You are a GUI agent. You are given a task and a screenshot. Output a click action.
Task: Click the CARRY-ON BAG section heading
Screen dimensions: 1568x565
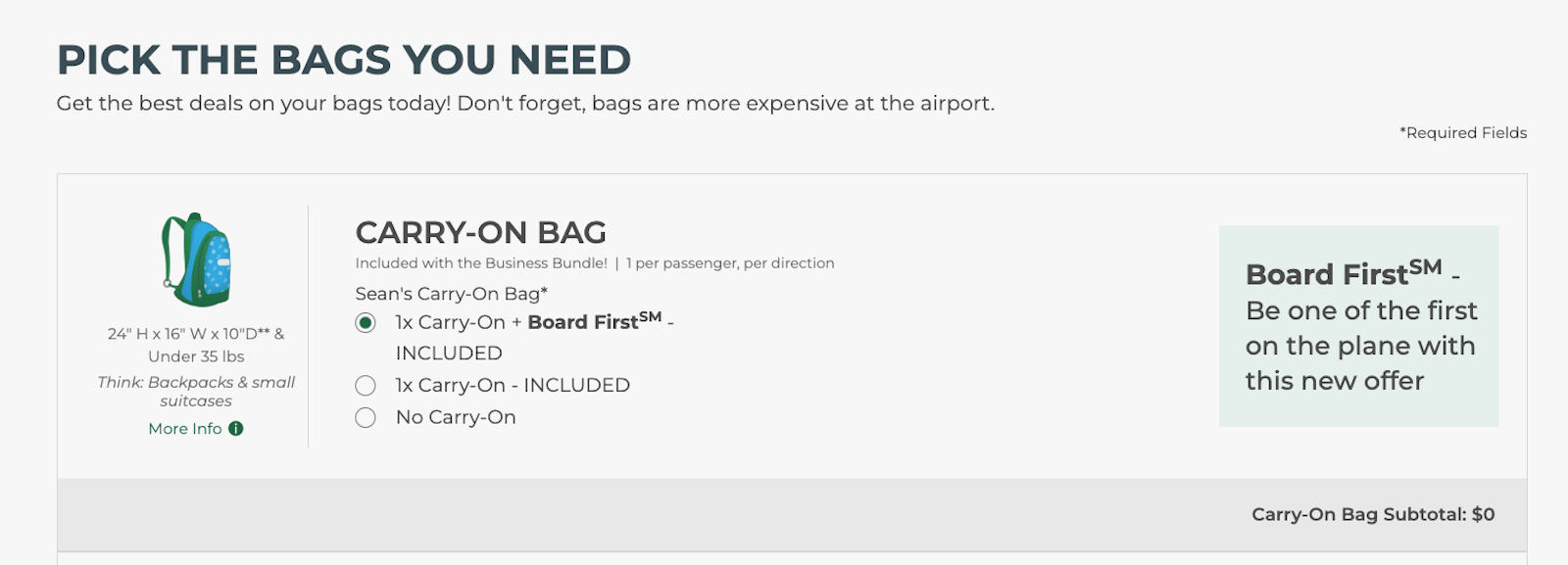click(x=480, y=233)
